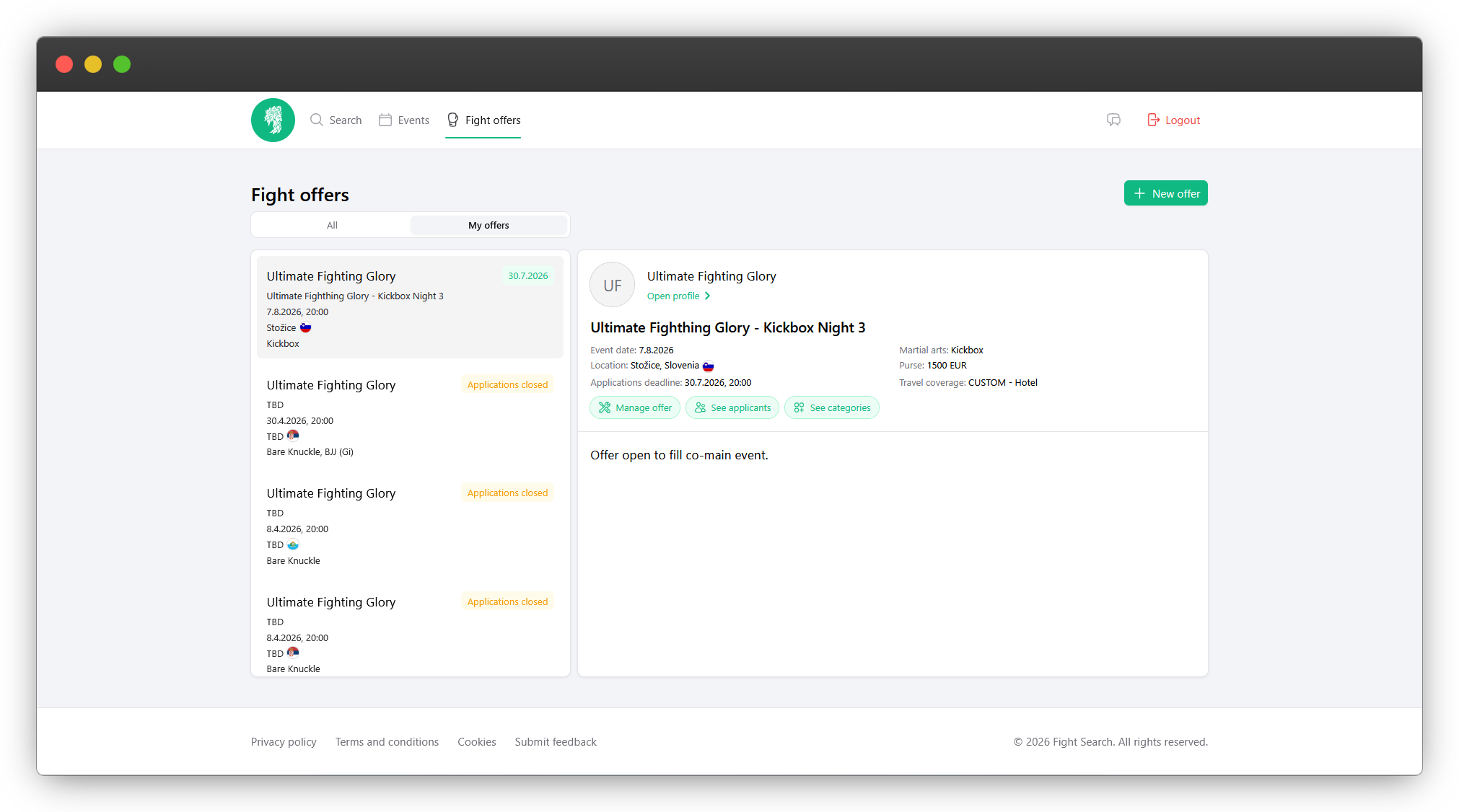The height and width of the screenshot is (812, 1459).
Task: Open the Search page
Action: [336, 120]
